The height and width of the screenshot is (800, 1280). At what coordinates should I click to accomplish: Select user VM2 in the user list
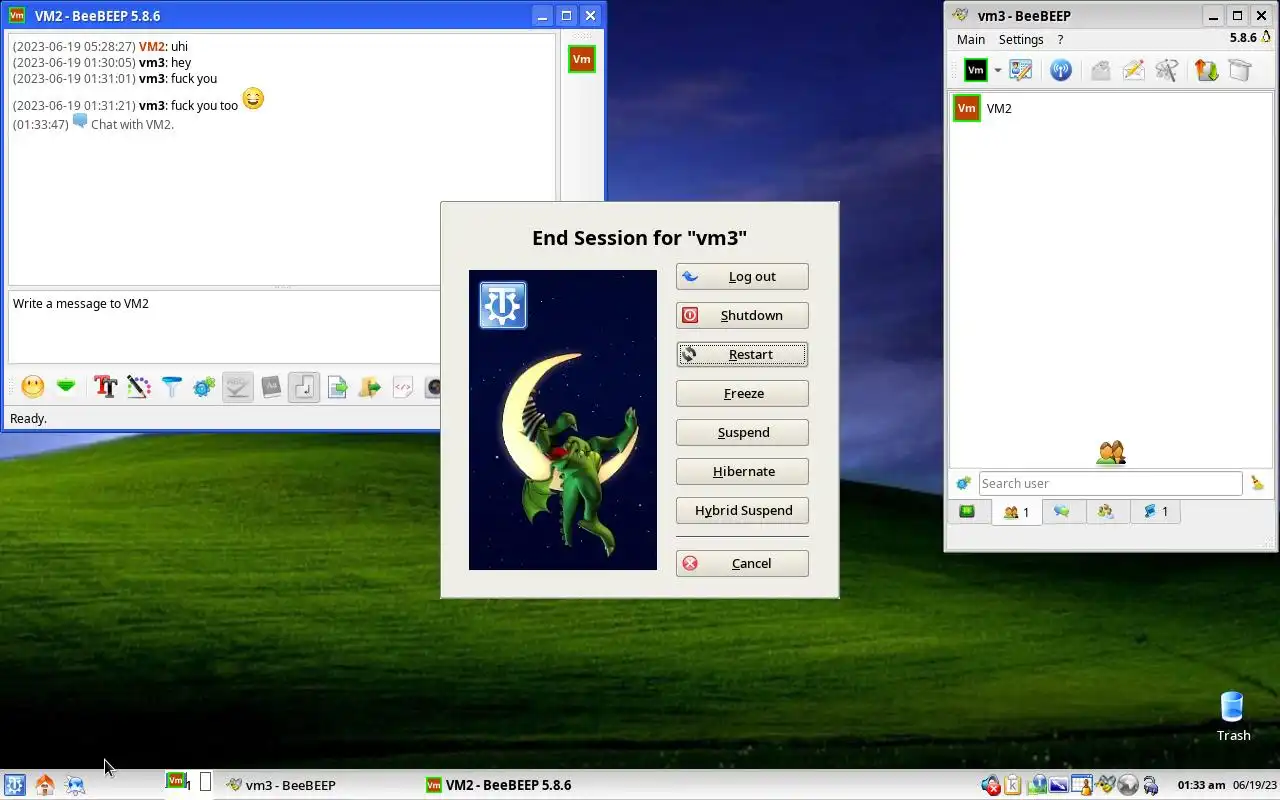[x=1109, y=108]
